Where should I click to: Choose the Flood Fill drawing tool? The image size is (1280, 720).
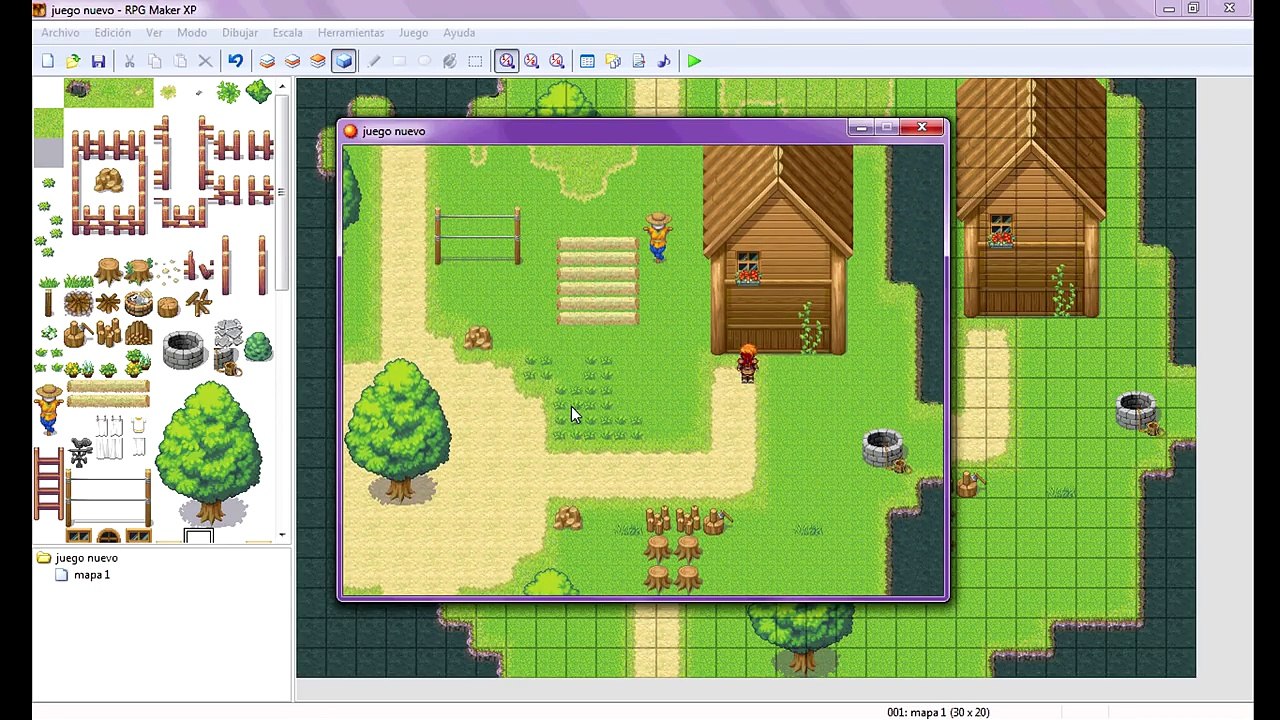click(450, 61)
